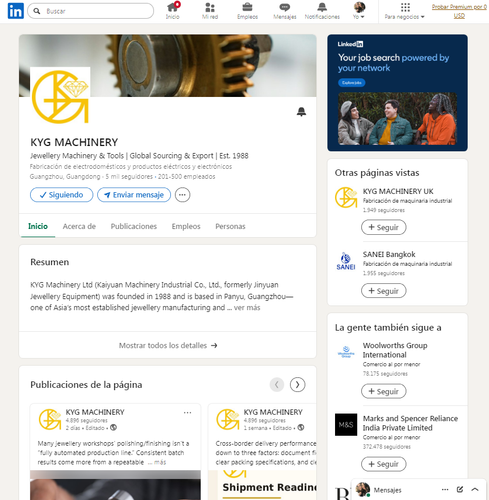Click Mostrar todos los detalles
Image resolution: width=489 pixels, height=500 pixels.
coord(168,345)
